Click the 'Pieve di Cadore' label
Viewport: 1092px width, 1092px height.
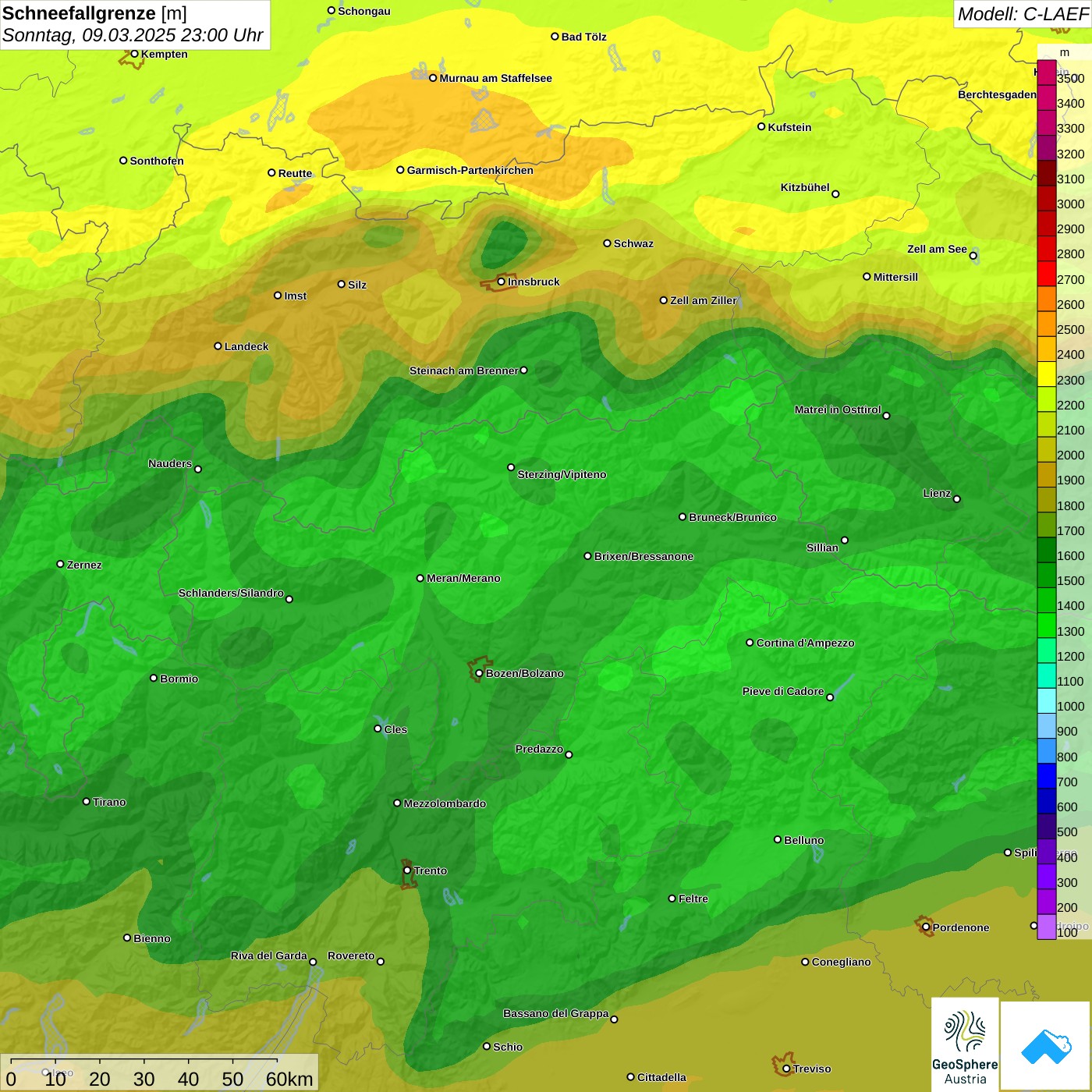(x=783, y=691)
